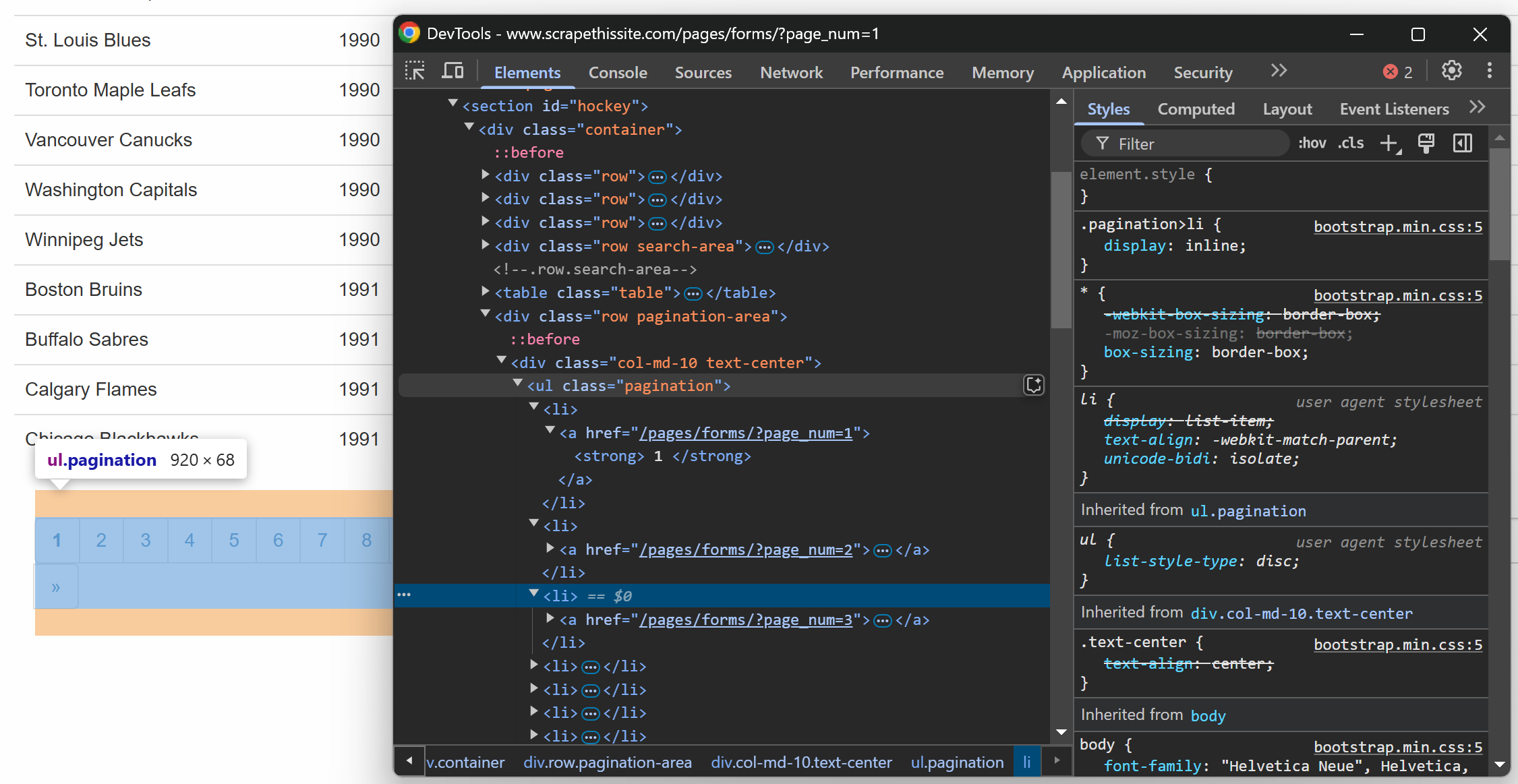This screenshot has width=1518, height=784.
Task: Open the Computed styles tab
Action: click(x=1196, y=109)
